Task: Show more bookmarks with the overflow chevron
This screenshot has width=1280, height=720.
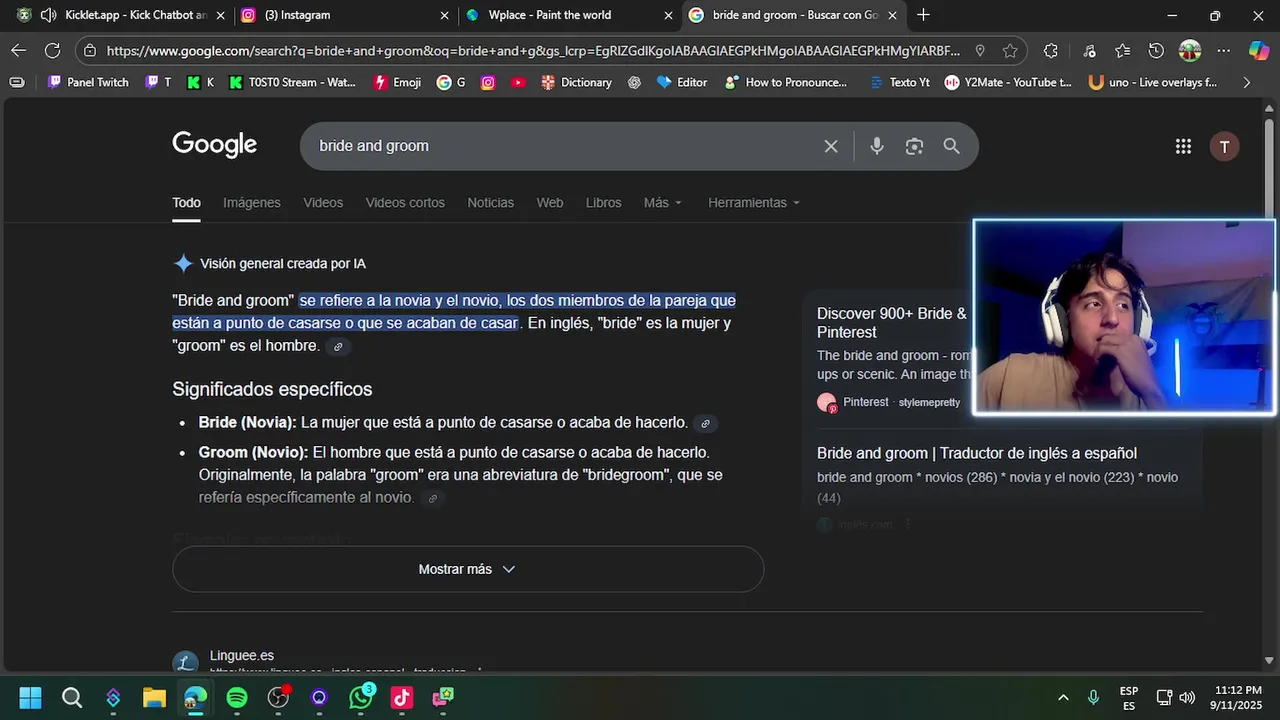Action: pyautogui.click(x=1246, y=82)
